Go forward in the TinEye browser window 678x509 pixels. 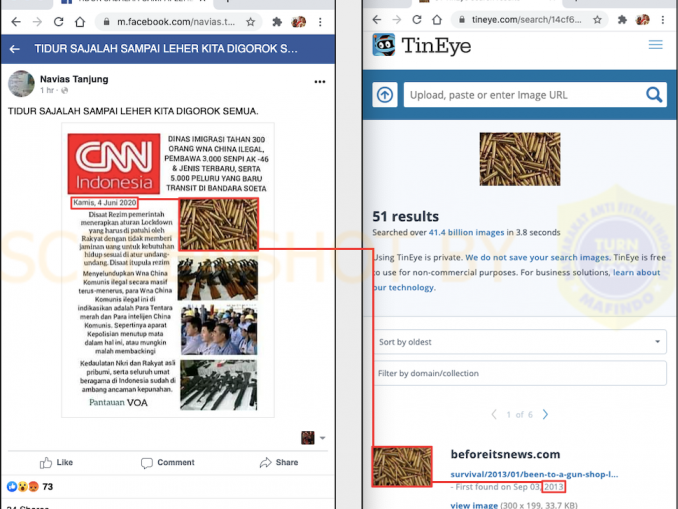397,19
